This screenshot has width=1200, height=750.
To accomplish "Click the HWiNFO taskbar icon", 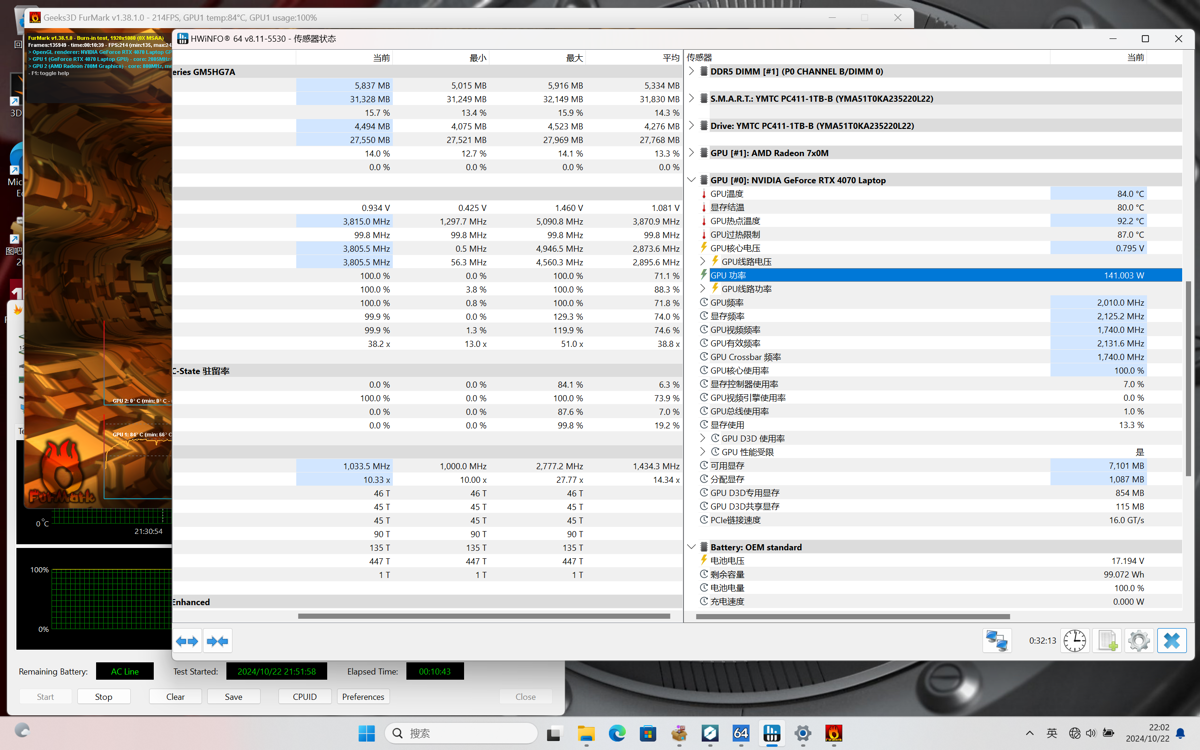I will (x=772, y=733).
